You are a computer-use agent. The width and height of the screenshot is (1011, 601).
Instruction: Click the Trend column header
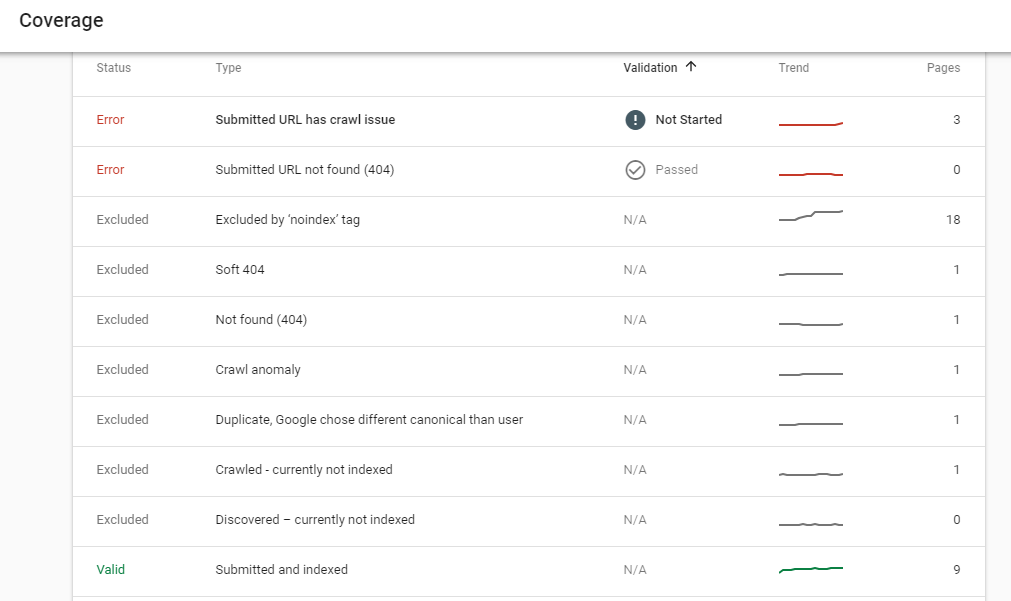click(794, 68)
